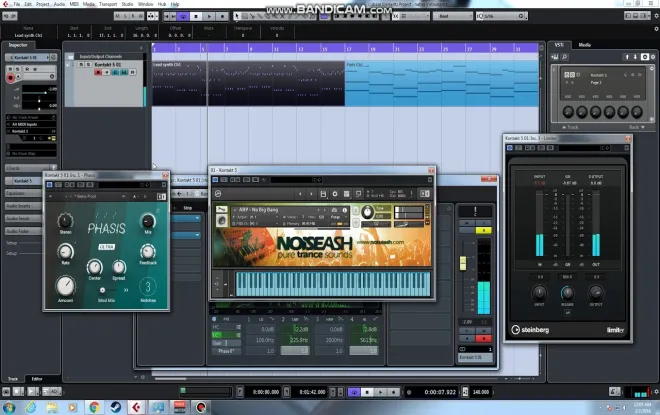Toggle record enable on Kontakt 5 01 track
Screen dimensions: 660x415
[x=98, y=72]
